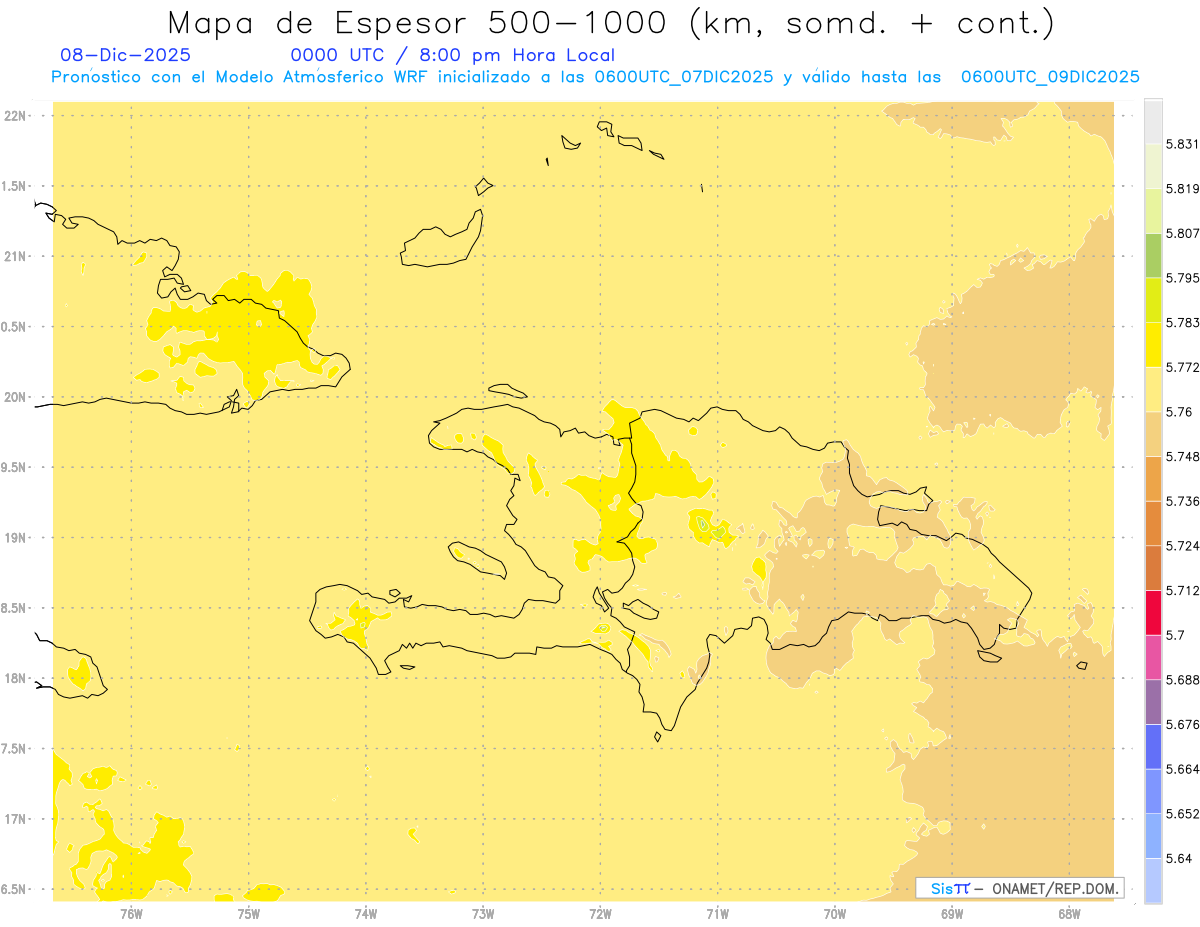Click the legend value 5.676

tap(1182, 724)
